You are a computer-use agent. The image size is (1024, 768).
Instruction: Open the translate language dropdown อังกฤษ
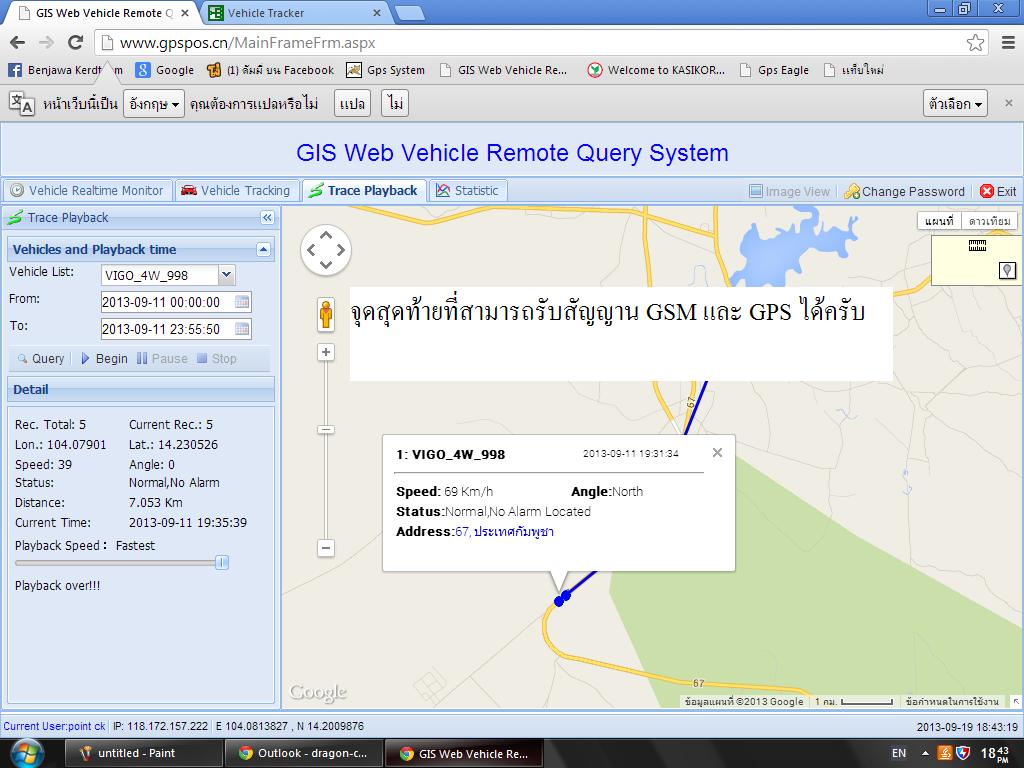click(154, 104)
